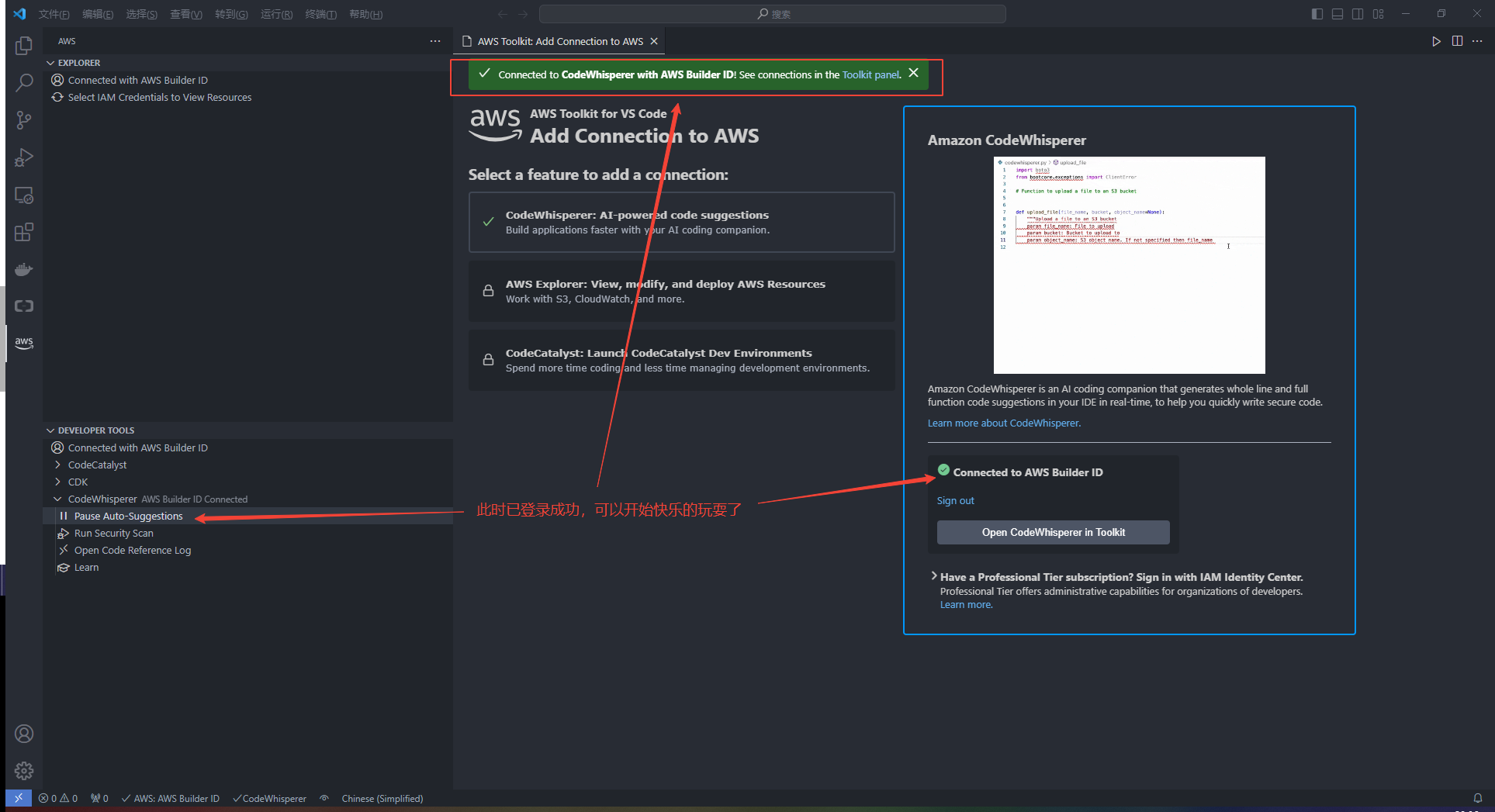The image size is (1495, 812).
Task: Toggle primary side bar layout icon
Action: tap(1317, 14)
